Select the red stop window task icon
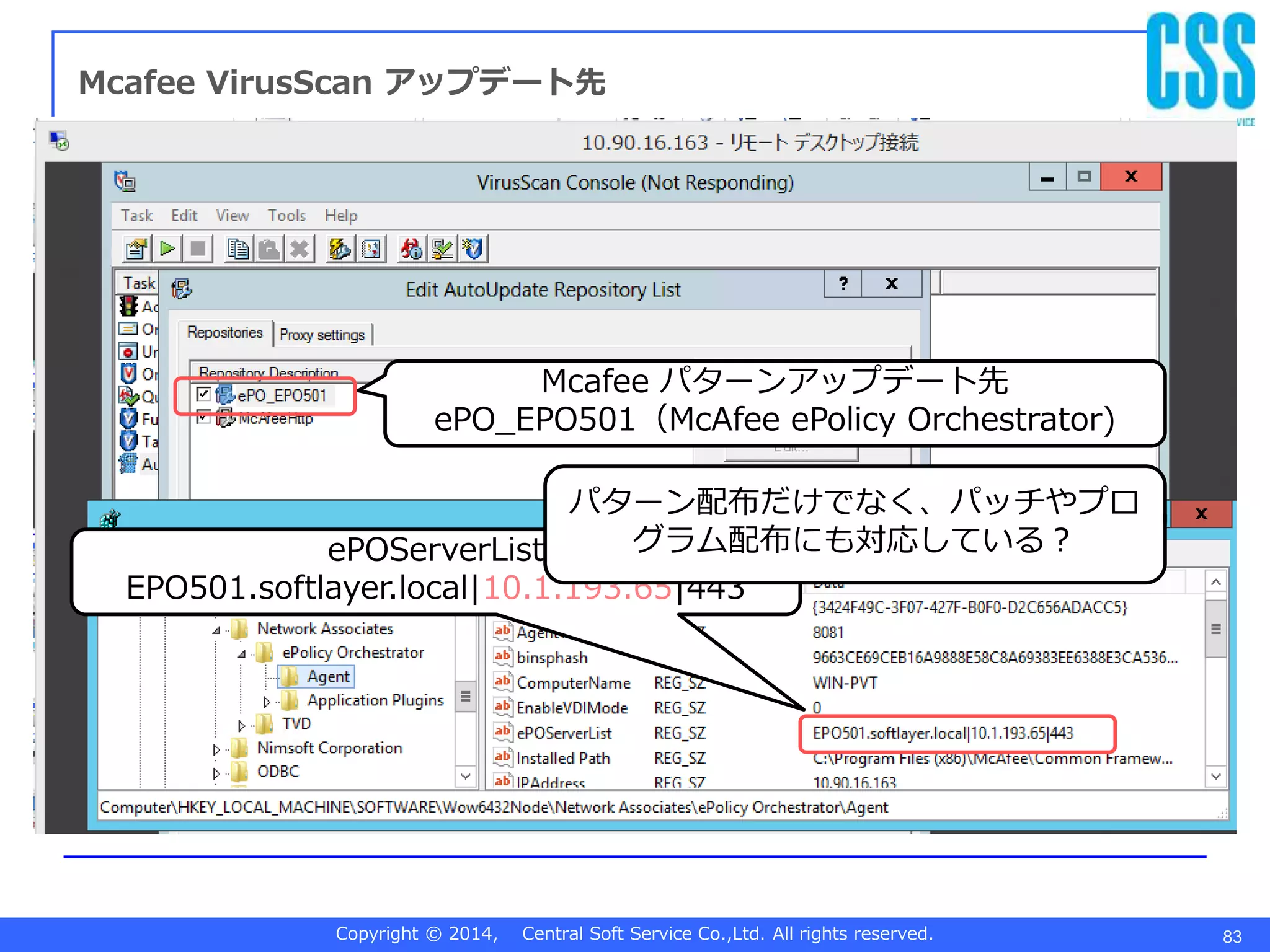1270x952 pixels. [128, 351]
